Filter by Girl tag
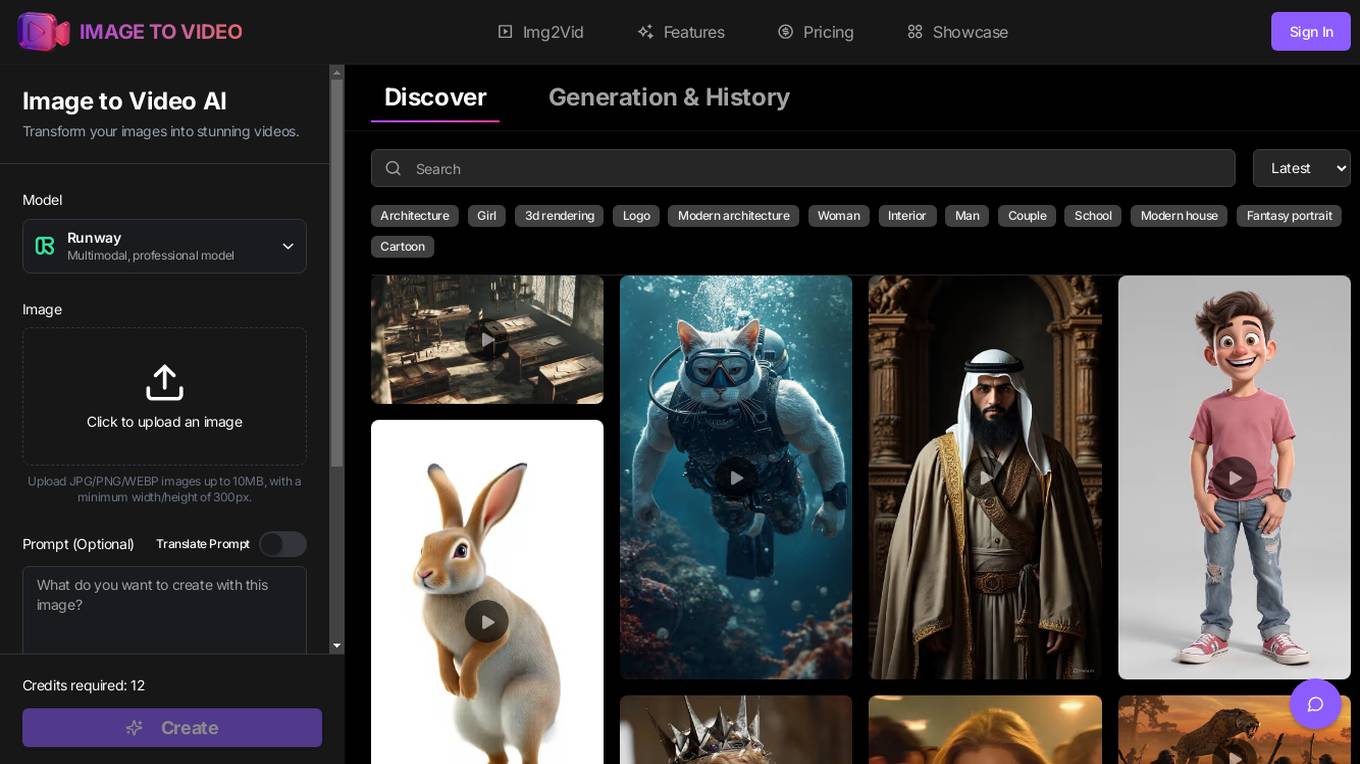Screen dimensions: 1360x764 coord(487,216)
